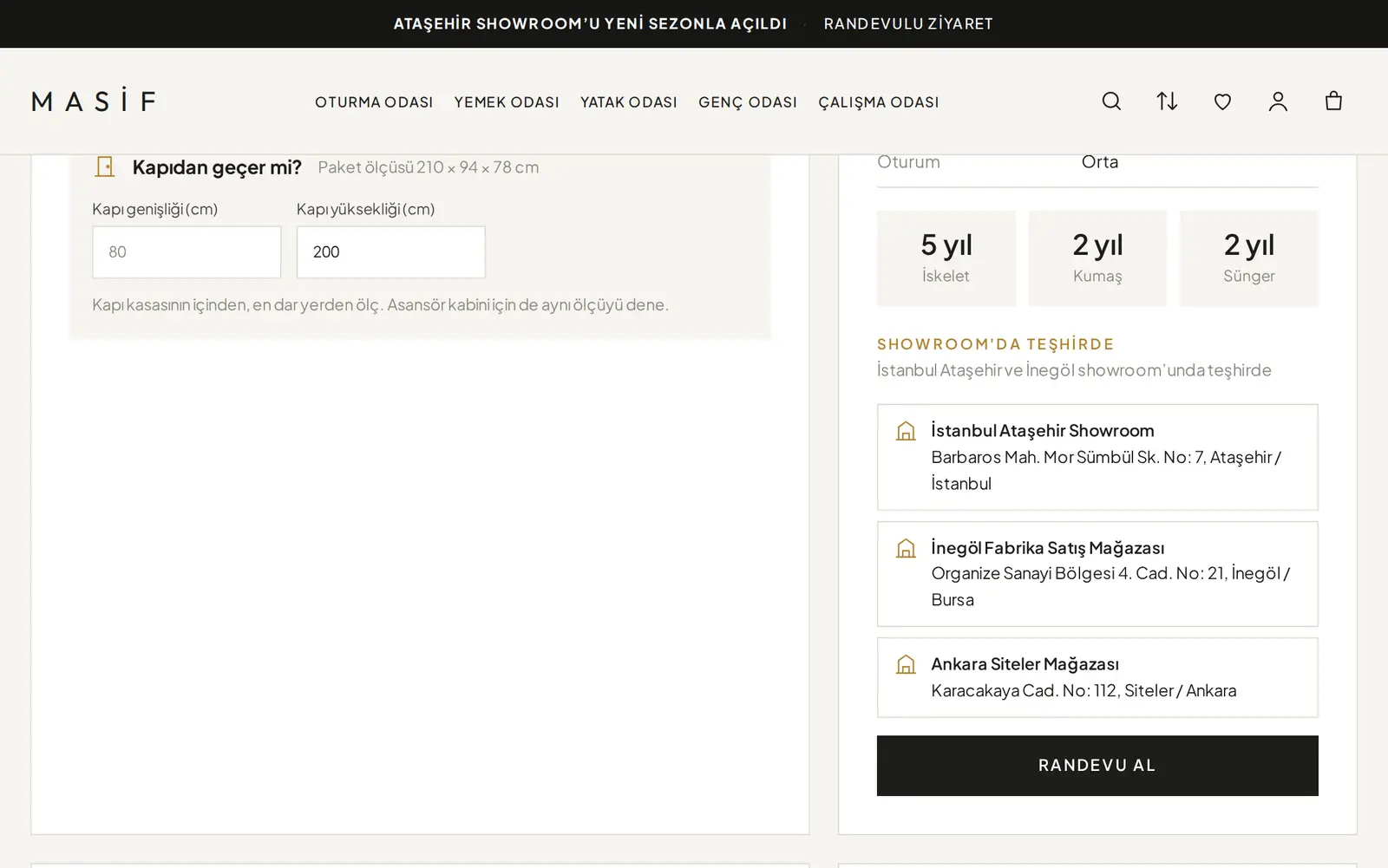
Task: Focus the Kapı genişliği input field
Action: [x=187, y=252]
